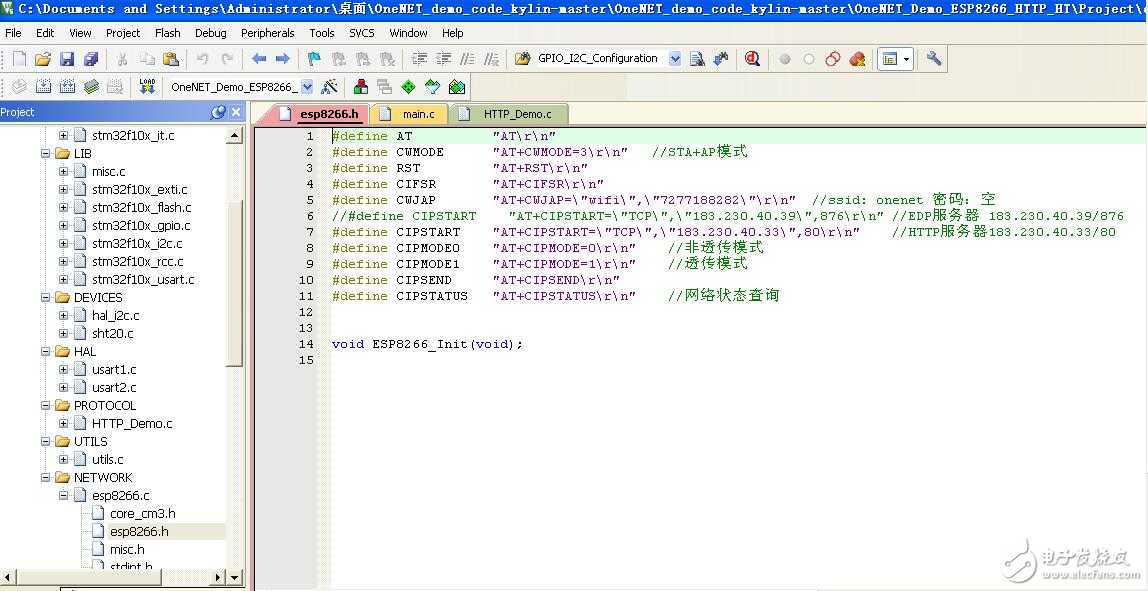Click the green diamond run-time environment icon
The image size is (1148, 591).
point(409,87)
